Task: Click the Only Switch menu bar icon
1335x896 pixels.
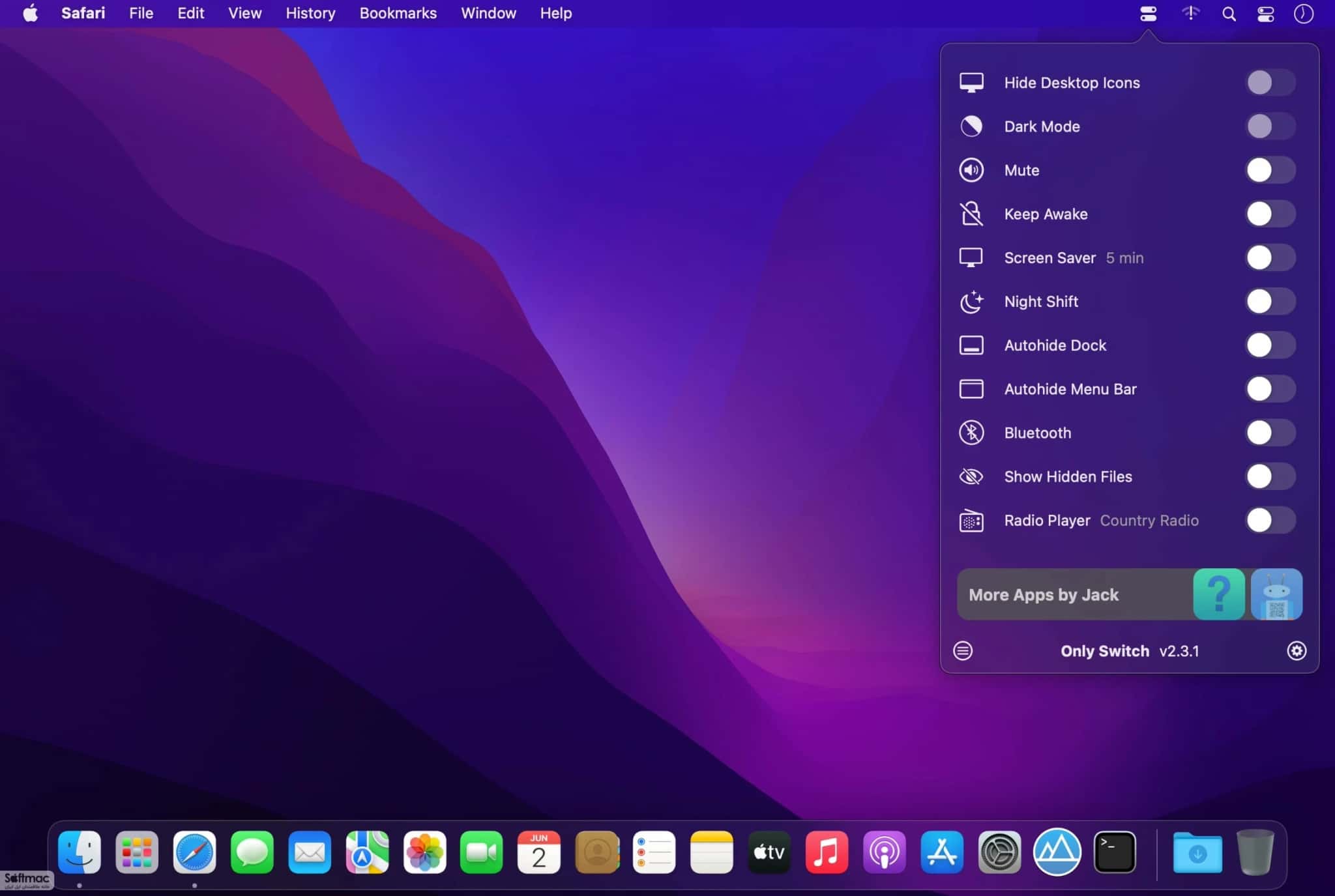Action: coord(1149,14)
